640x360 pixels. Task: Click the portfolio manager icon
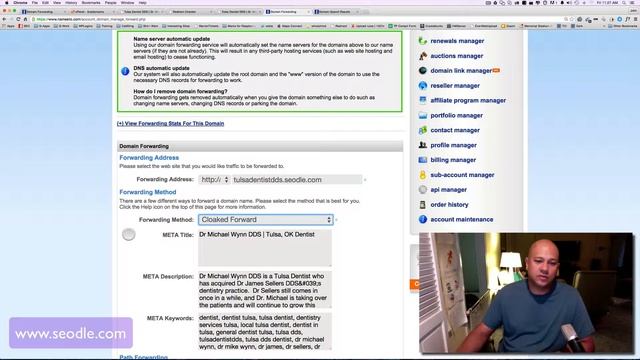coord(422,116)
